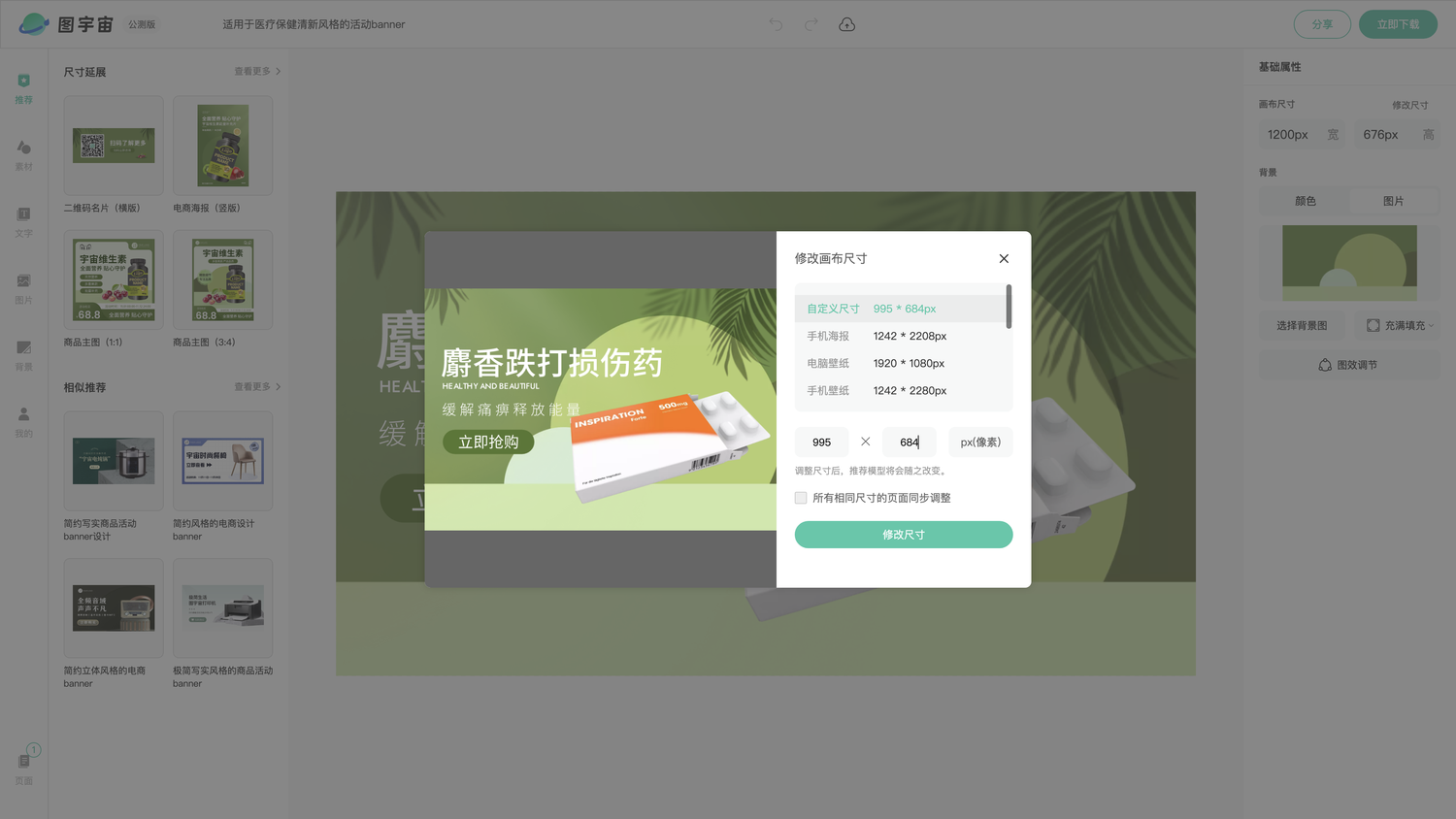Viewport: 1456px width, 819px height.
Task: Open the 推荐 sidebar panel
Action: (24, 88)
